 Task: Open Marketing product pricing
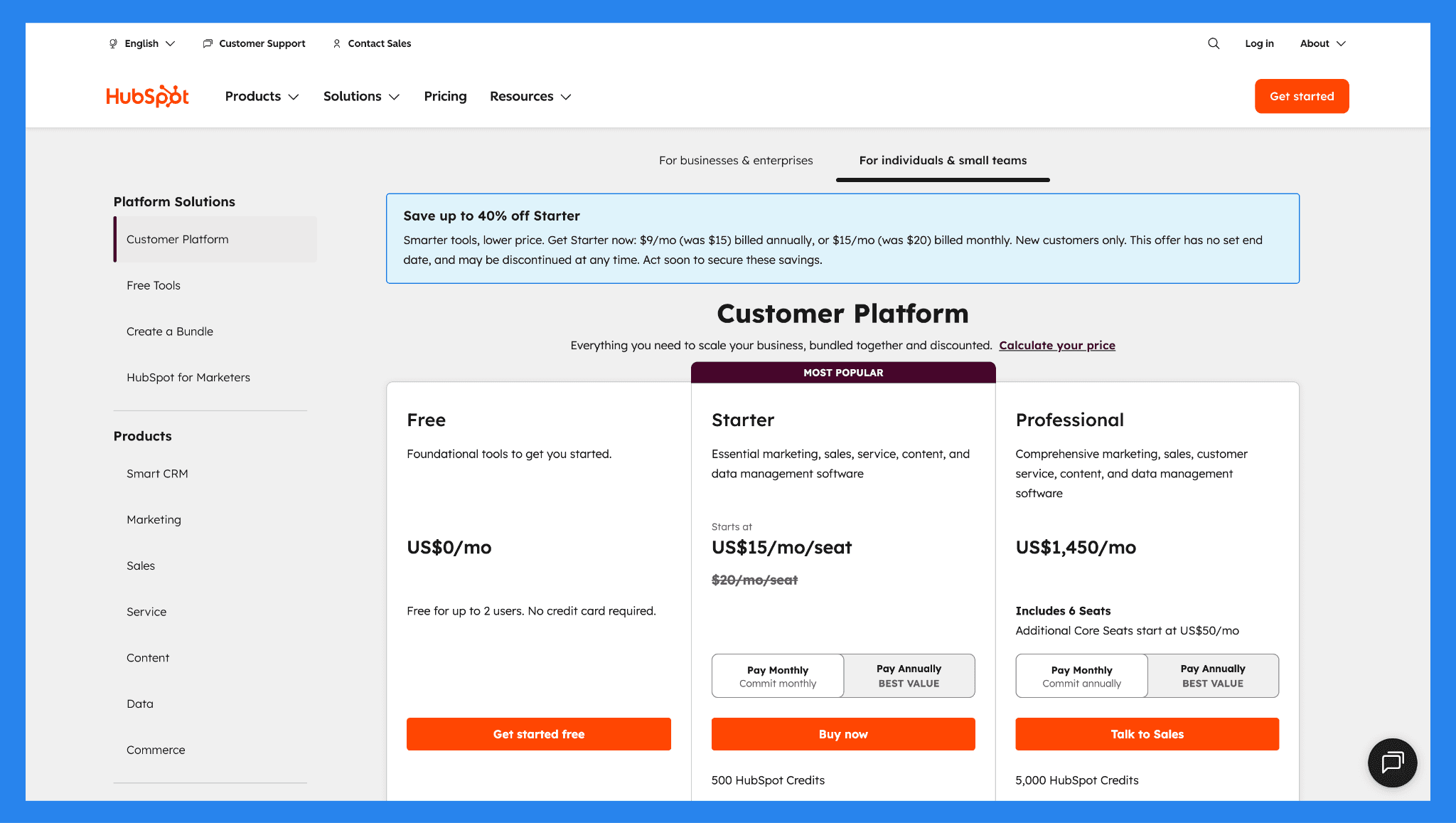(154, 519)
